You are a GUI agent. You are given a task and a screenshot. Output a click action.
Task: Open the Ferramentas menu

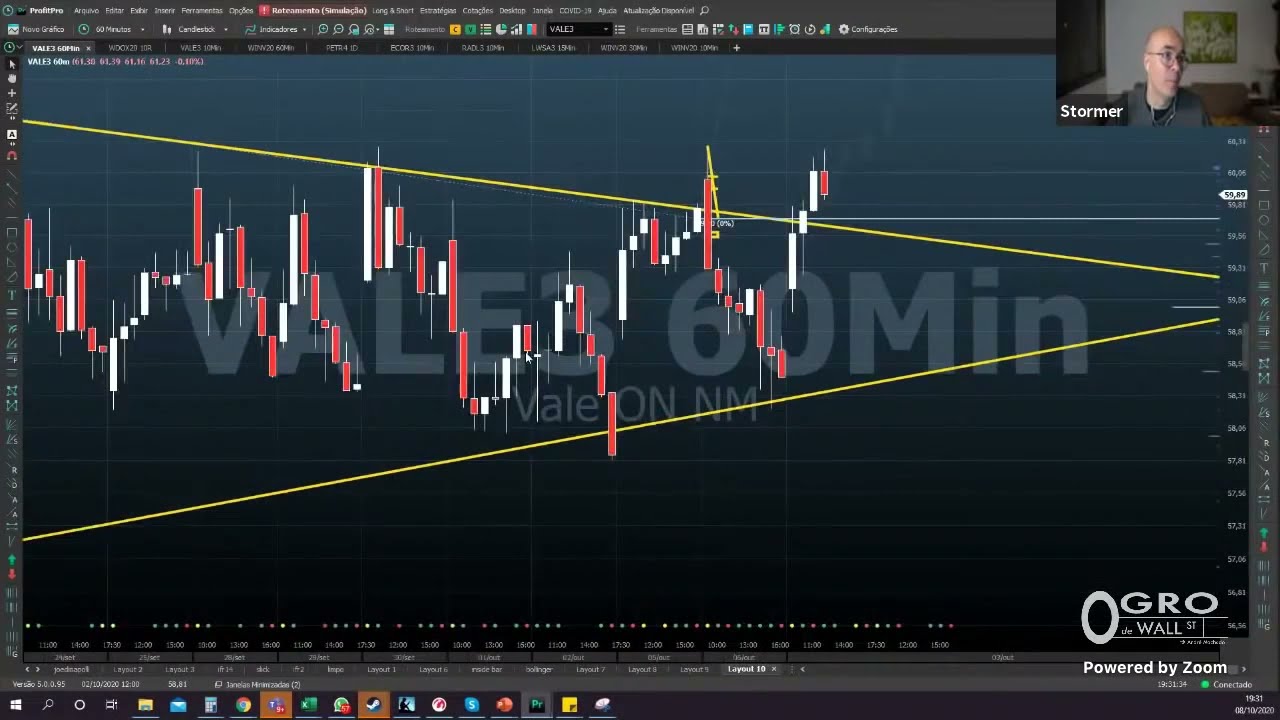click(x=202, y=10)
